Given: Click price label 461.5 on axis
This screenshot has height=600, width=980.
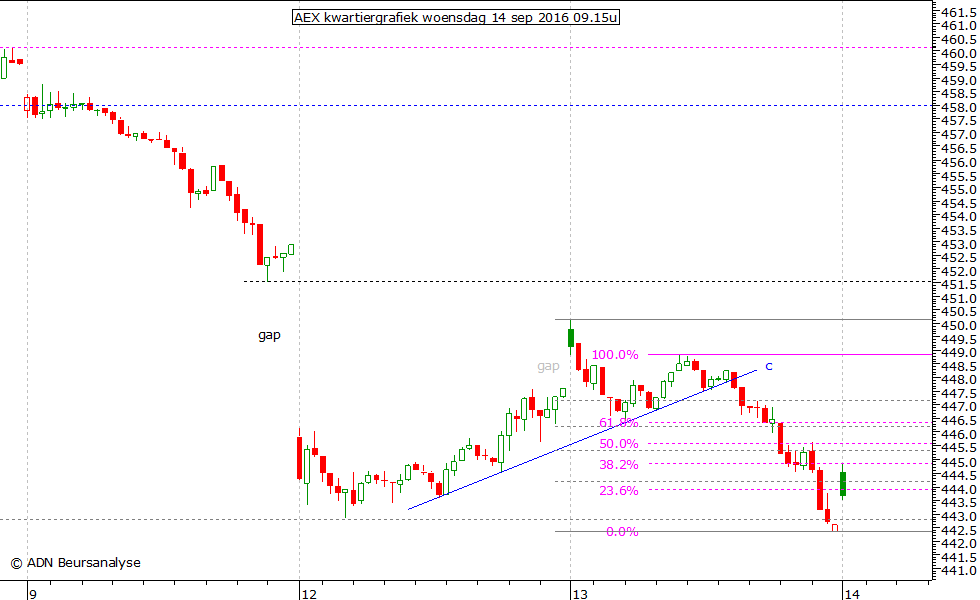Looking at the screenshot, I should [959, 12].
